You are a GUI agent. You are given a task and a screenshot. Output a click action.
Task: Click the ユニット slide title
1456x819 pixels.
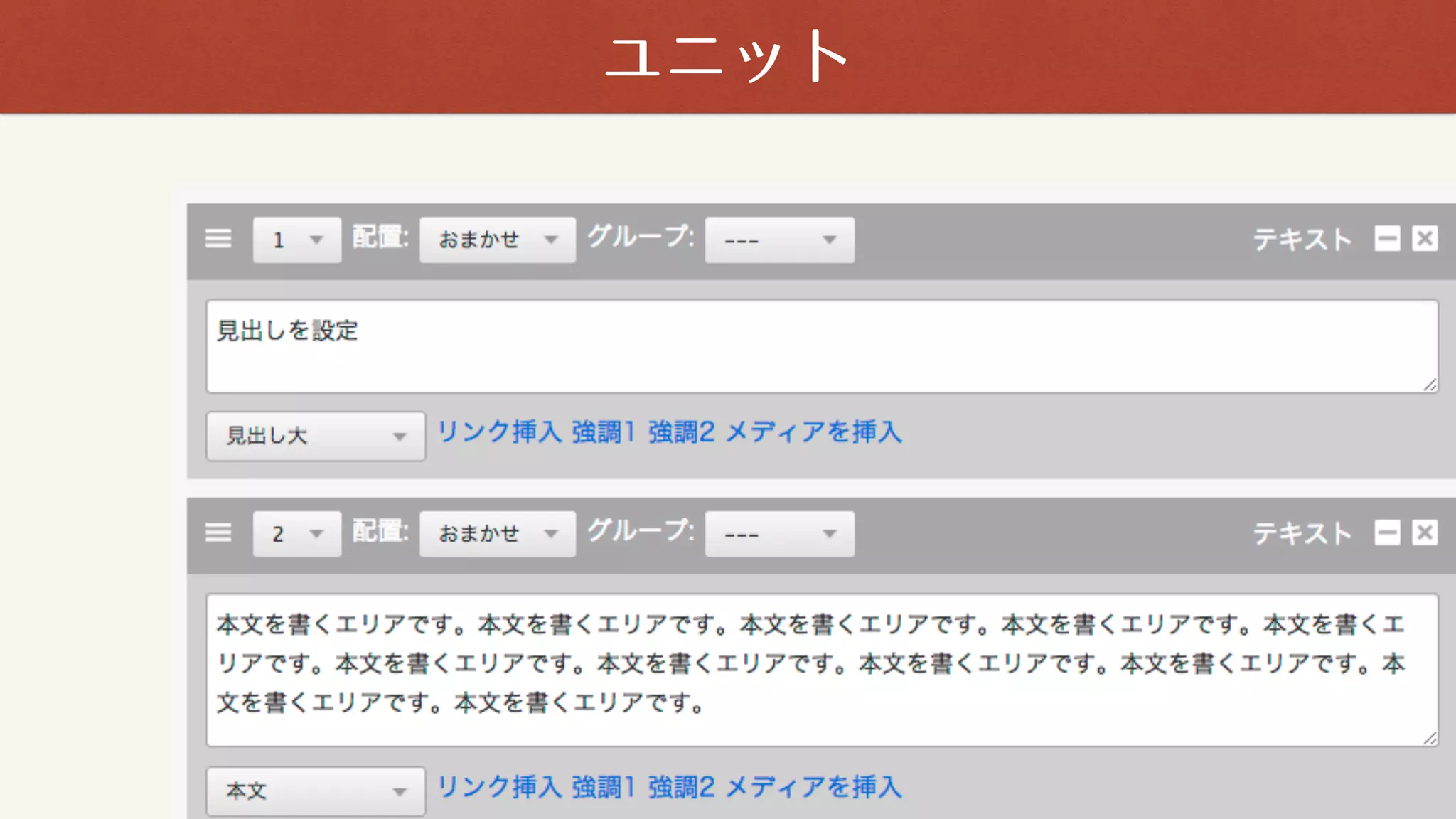pyautogui.click(x=727, y=56)
